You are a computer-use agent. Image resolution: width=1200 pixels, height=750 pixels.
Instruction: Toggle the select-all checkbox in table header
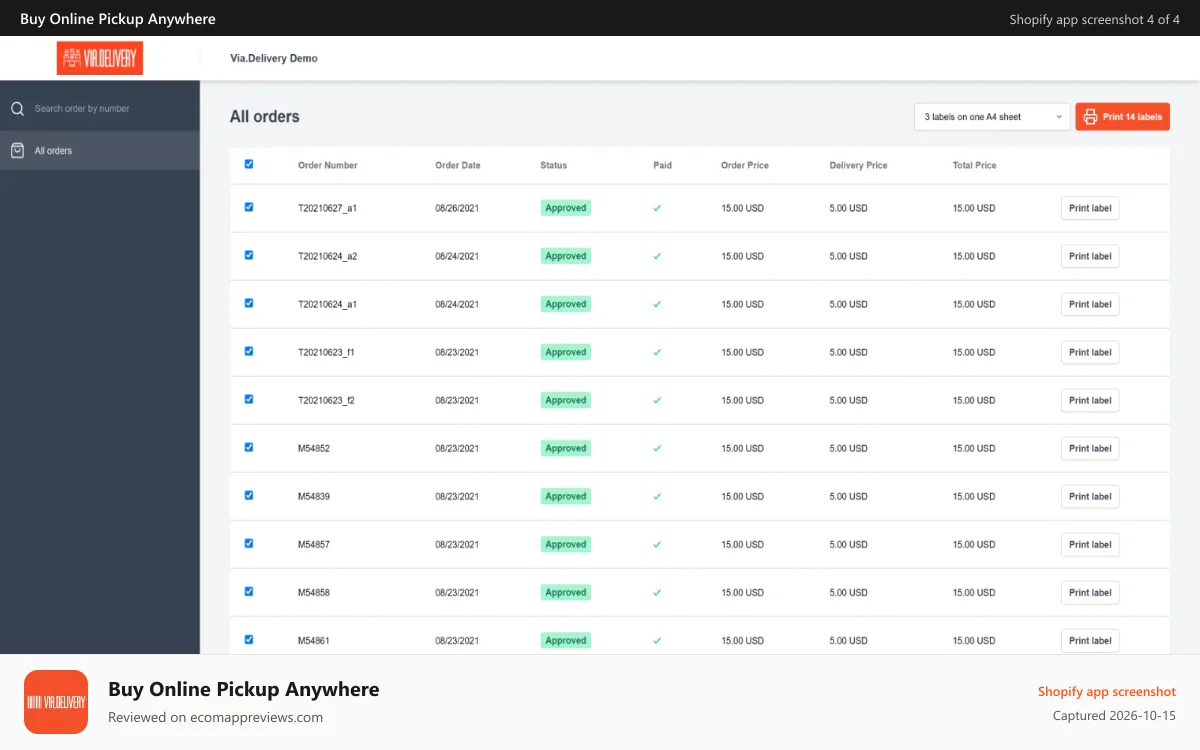pos(249,164)
